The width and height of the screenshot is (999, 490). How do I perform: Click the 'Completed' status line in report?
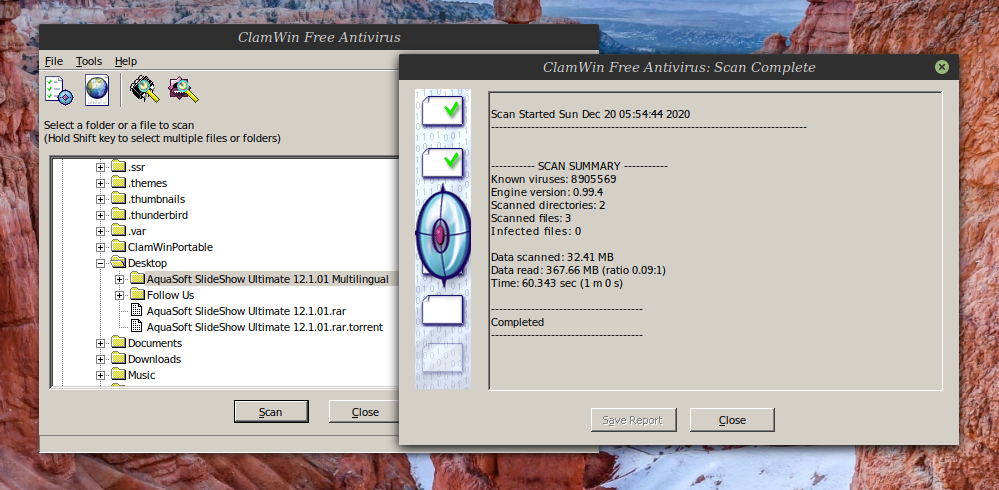coord(517,322)
